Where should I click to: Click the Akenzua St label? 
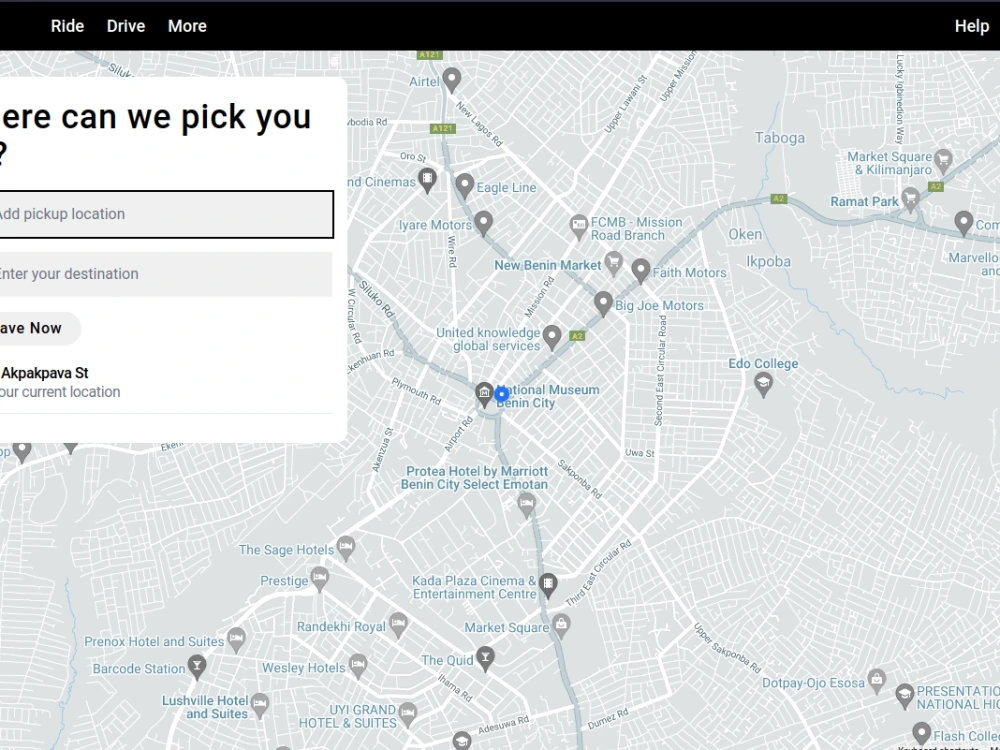[x=383, y=450]
